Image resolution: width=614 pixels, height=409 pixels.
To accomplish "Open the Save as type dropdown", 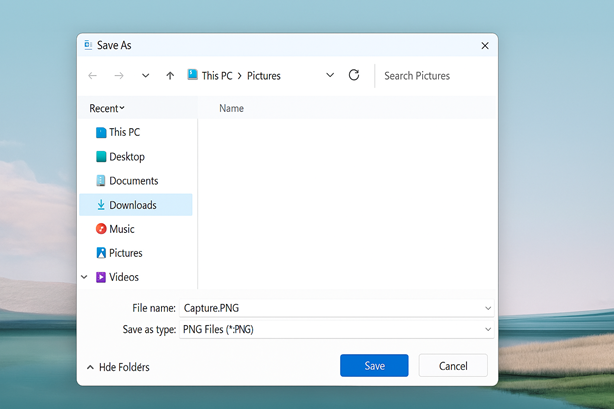I will pos(488,329).
